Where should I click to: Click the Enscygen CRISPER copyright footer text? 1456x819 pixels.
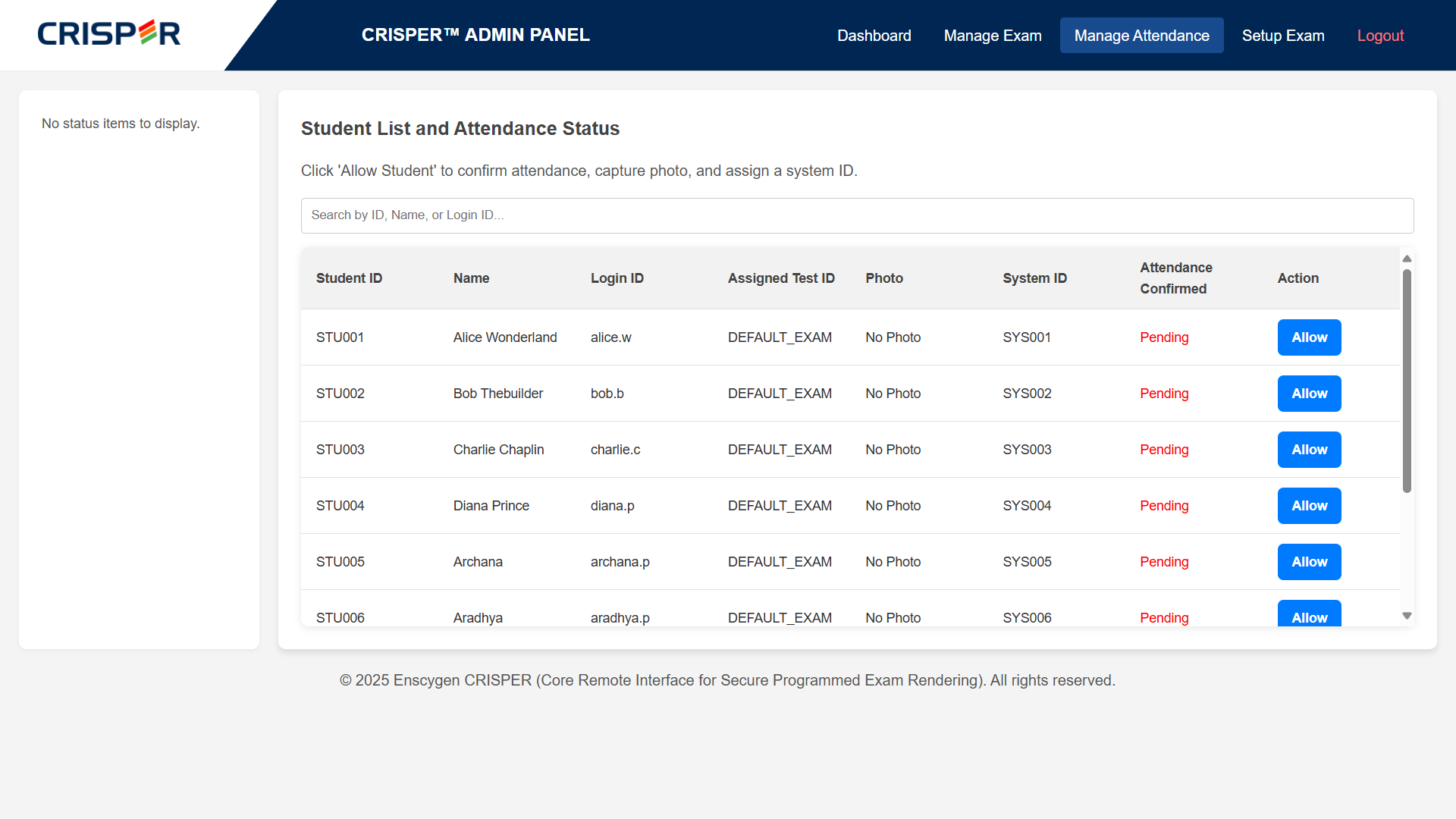[x=727, y=680]
